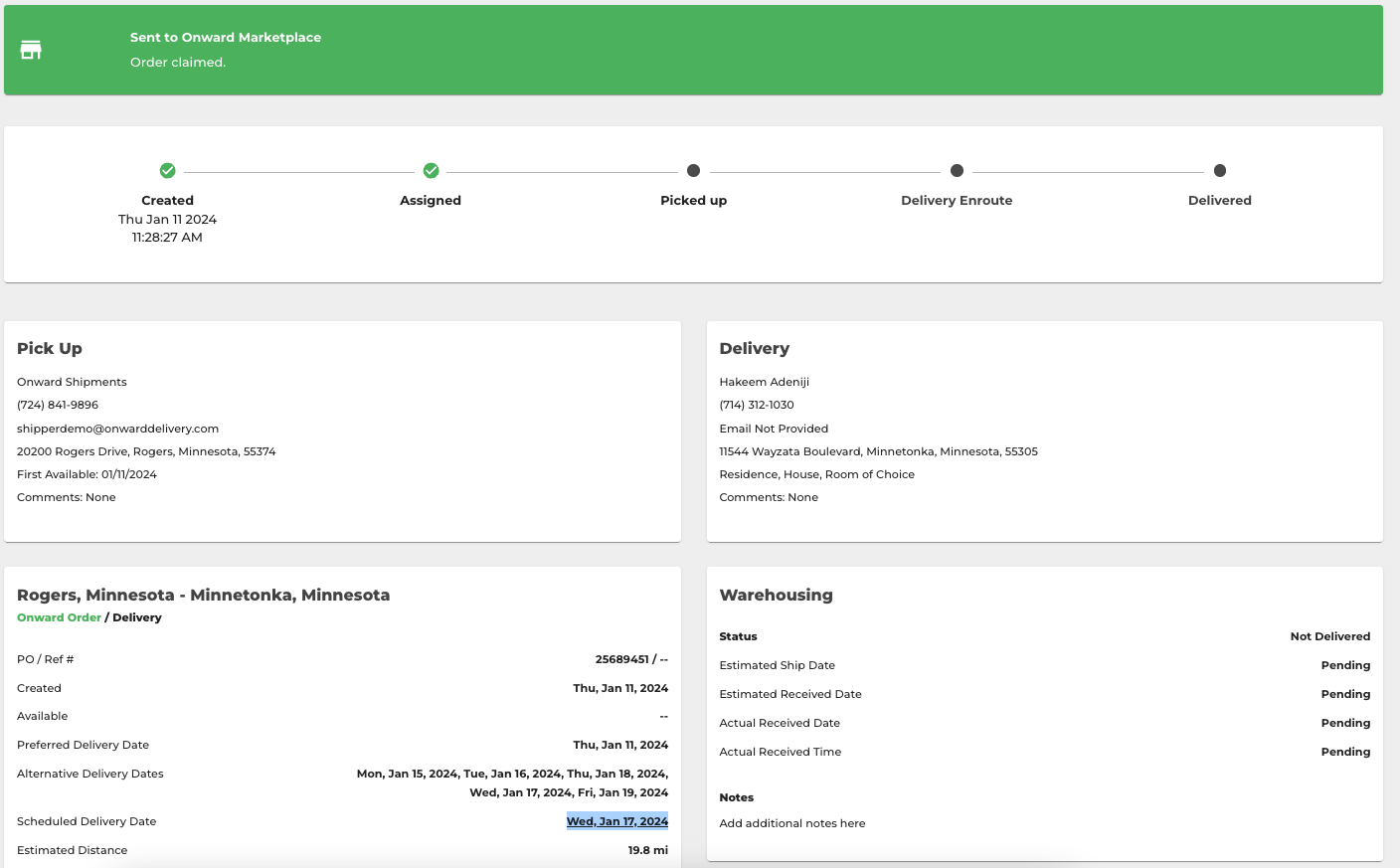The height and width of the screenshot is (868, 1400).
Task: Select the Delivery Enroute step dot
Action: coord(957,171)
